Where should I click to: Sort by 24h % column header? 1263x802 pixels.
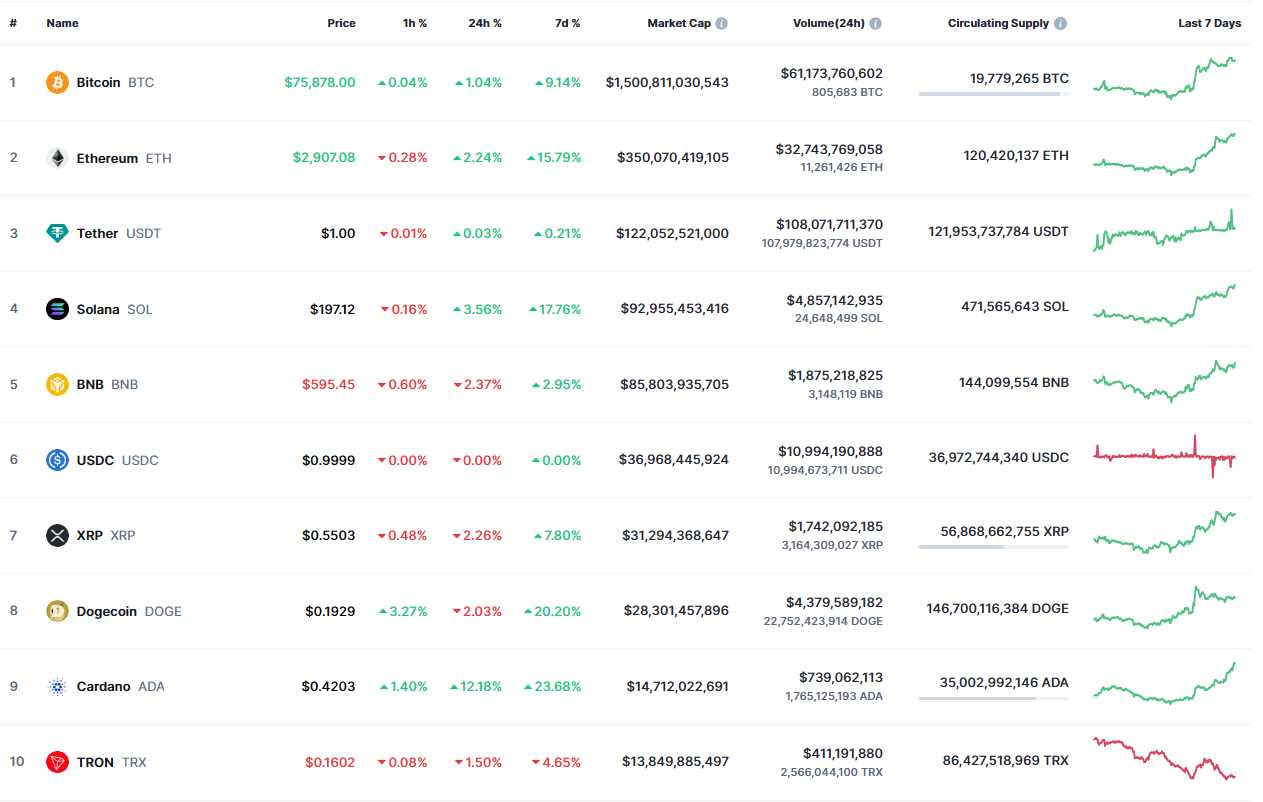point(485,23)
